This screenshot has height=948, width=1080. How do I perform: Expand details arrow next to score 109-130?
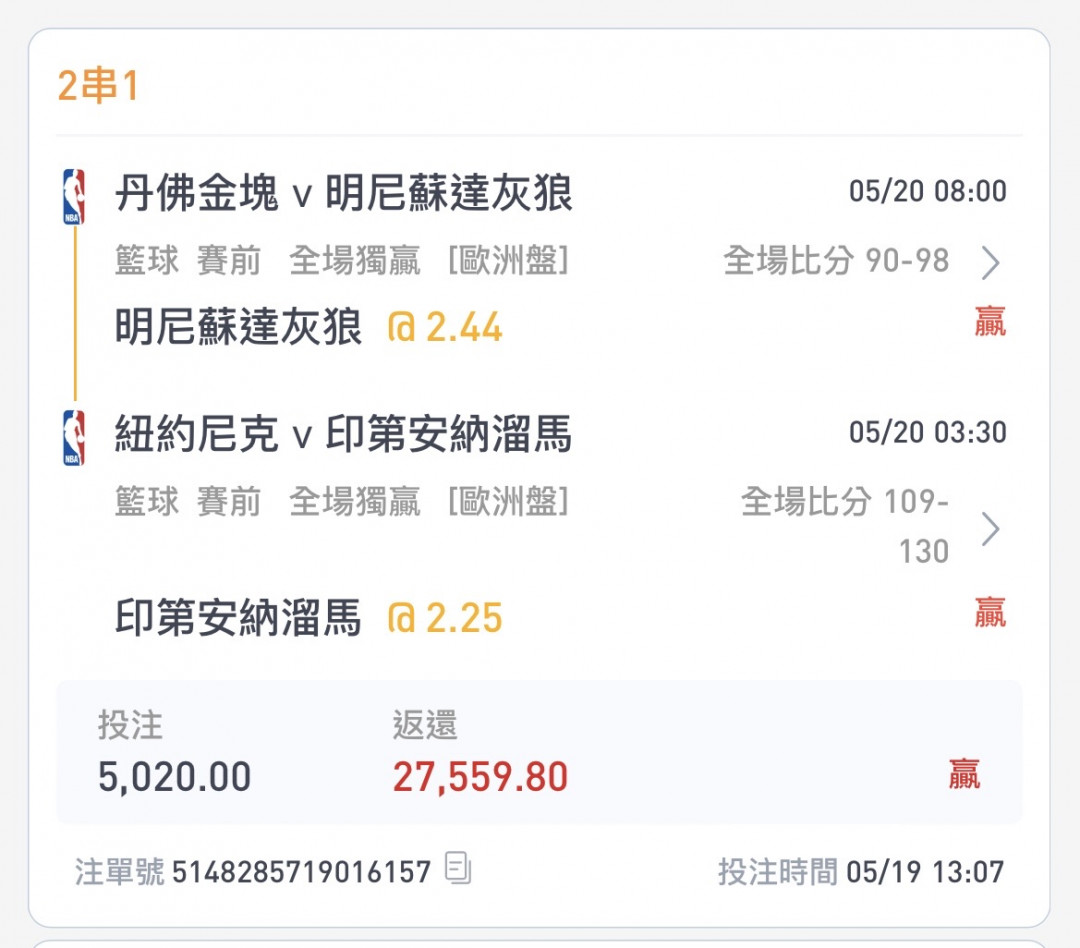click(990, 529)
